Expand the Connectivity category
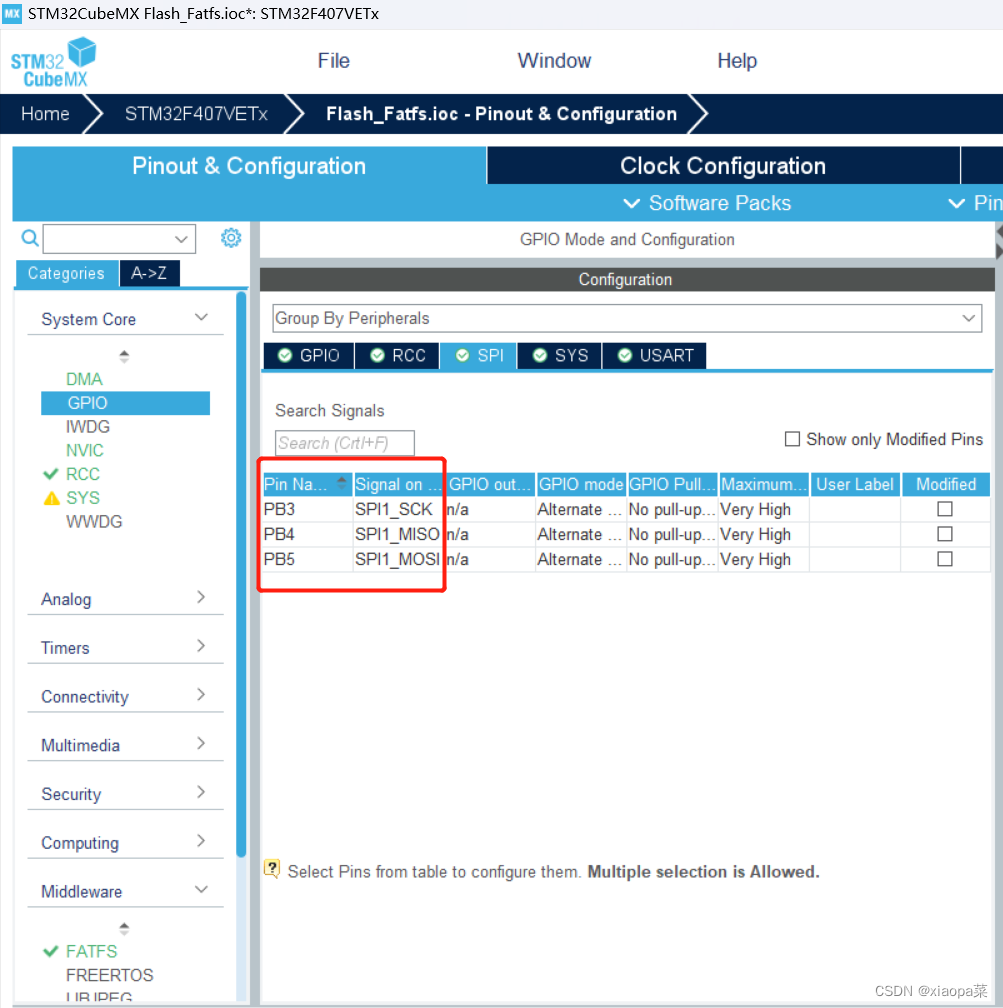The image size is (1003, 1008). click(x=201, y=695)
